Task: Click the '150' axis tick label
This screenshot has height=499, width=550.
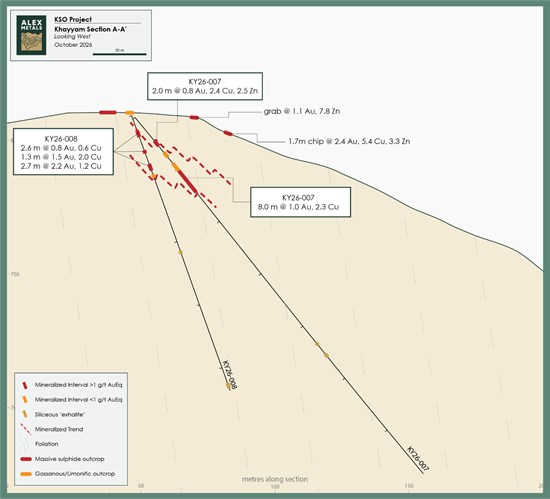Action: coord(409,486)
